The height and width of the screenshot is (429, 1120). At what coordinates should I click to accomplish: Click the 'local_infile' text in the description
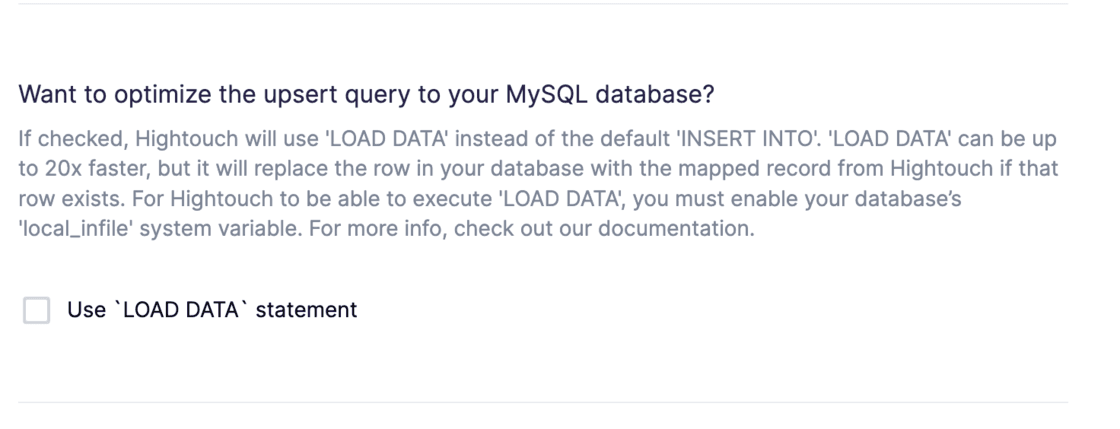click(x=71, y=227)
